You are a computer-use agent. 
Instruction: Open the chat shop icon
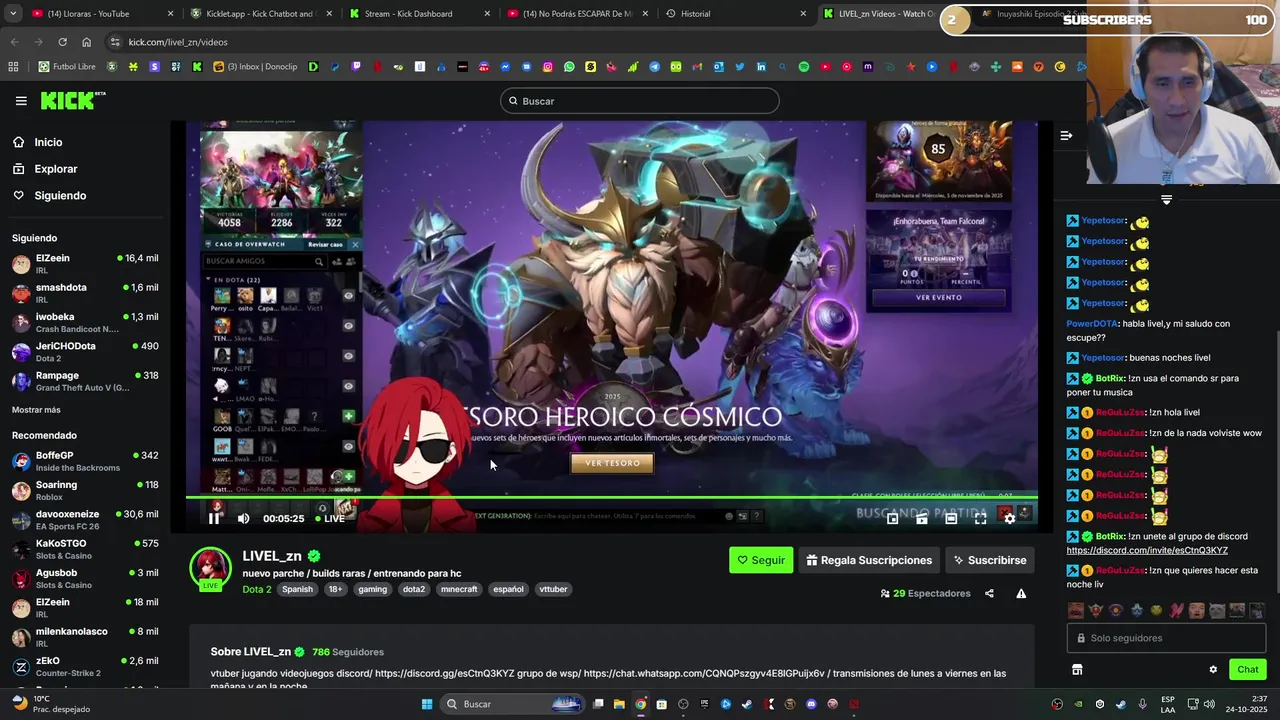pos(1077,670)
